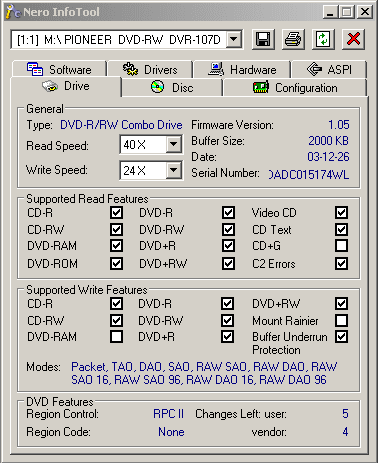Click the green refresh icon

tap(323, 39)
